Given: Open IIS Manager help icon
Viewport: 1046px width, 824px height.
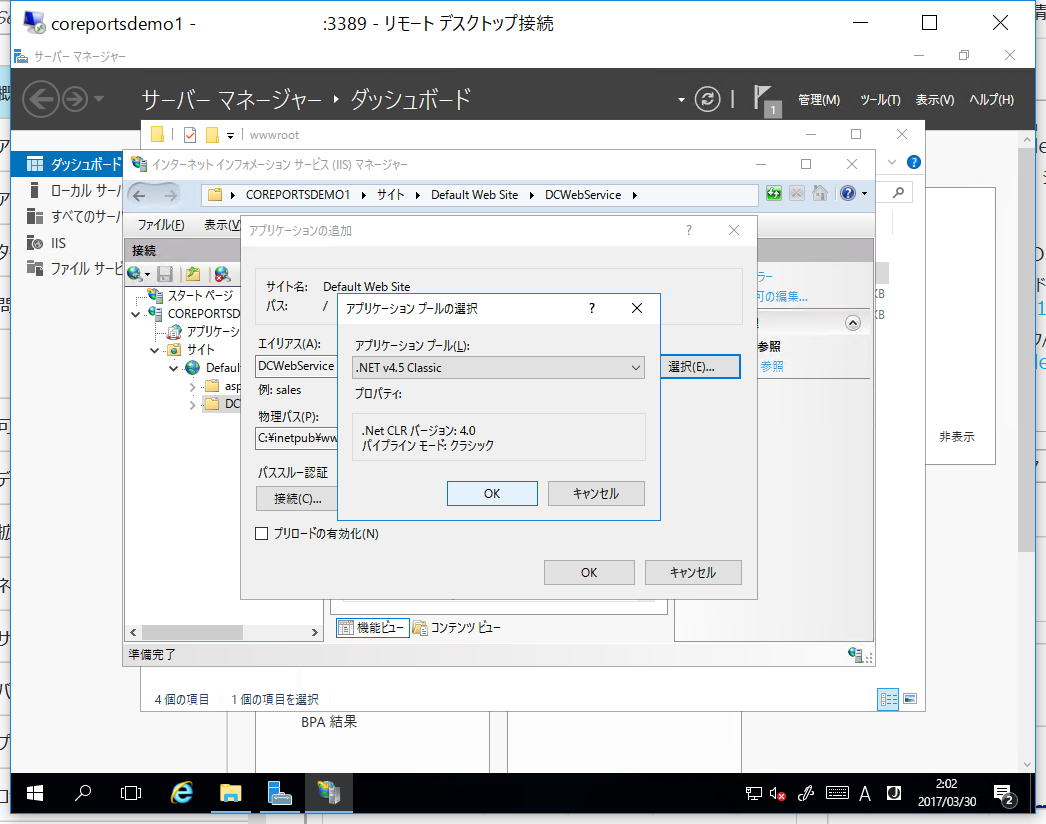Looking at the screenshot, I should click(x=847, y=193).
